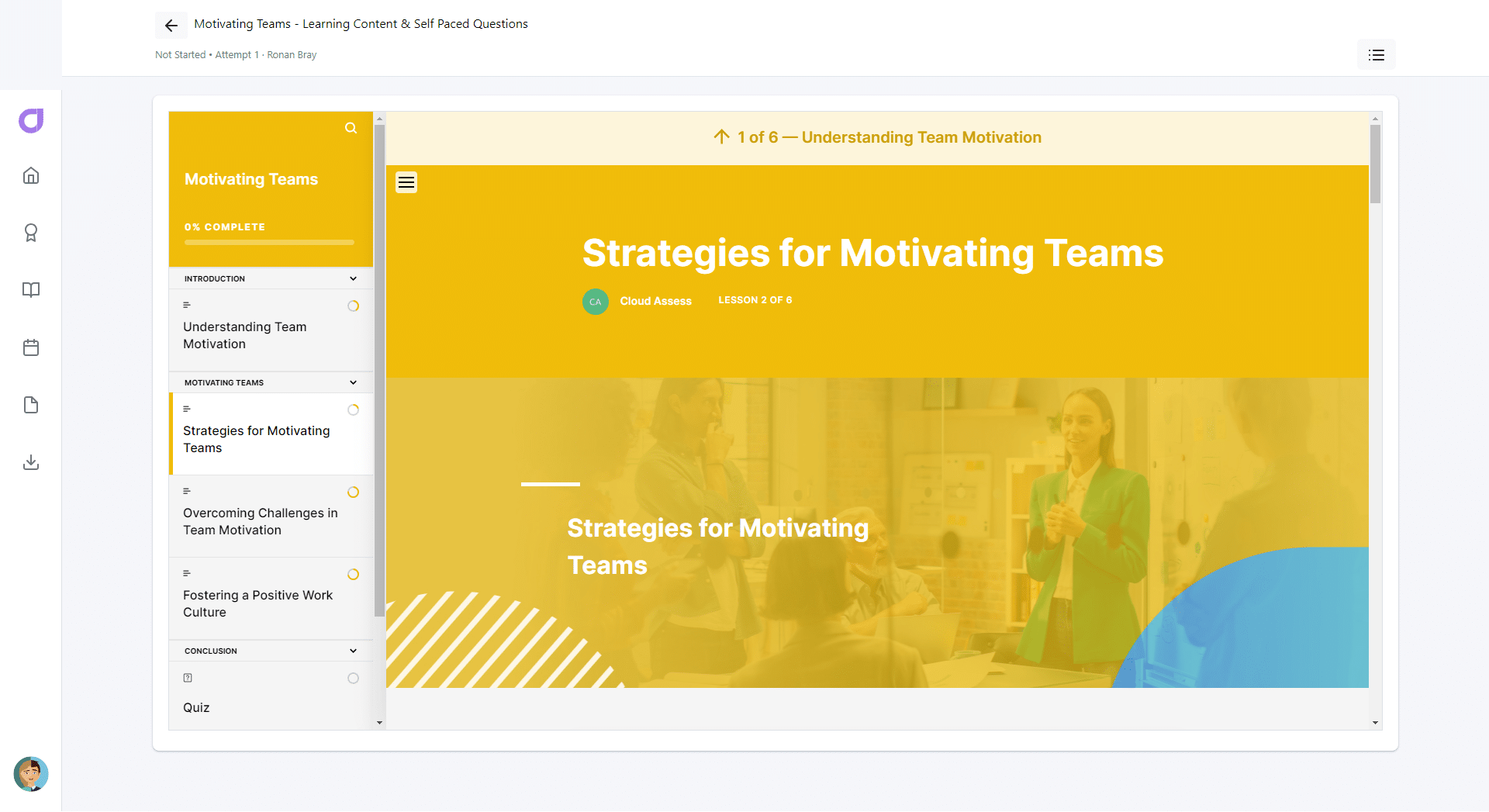Click the content scroll up arrow
The image size is (1489, 812).
1375,119
